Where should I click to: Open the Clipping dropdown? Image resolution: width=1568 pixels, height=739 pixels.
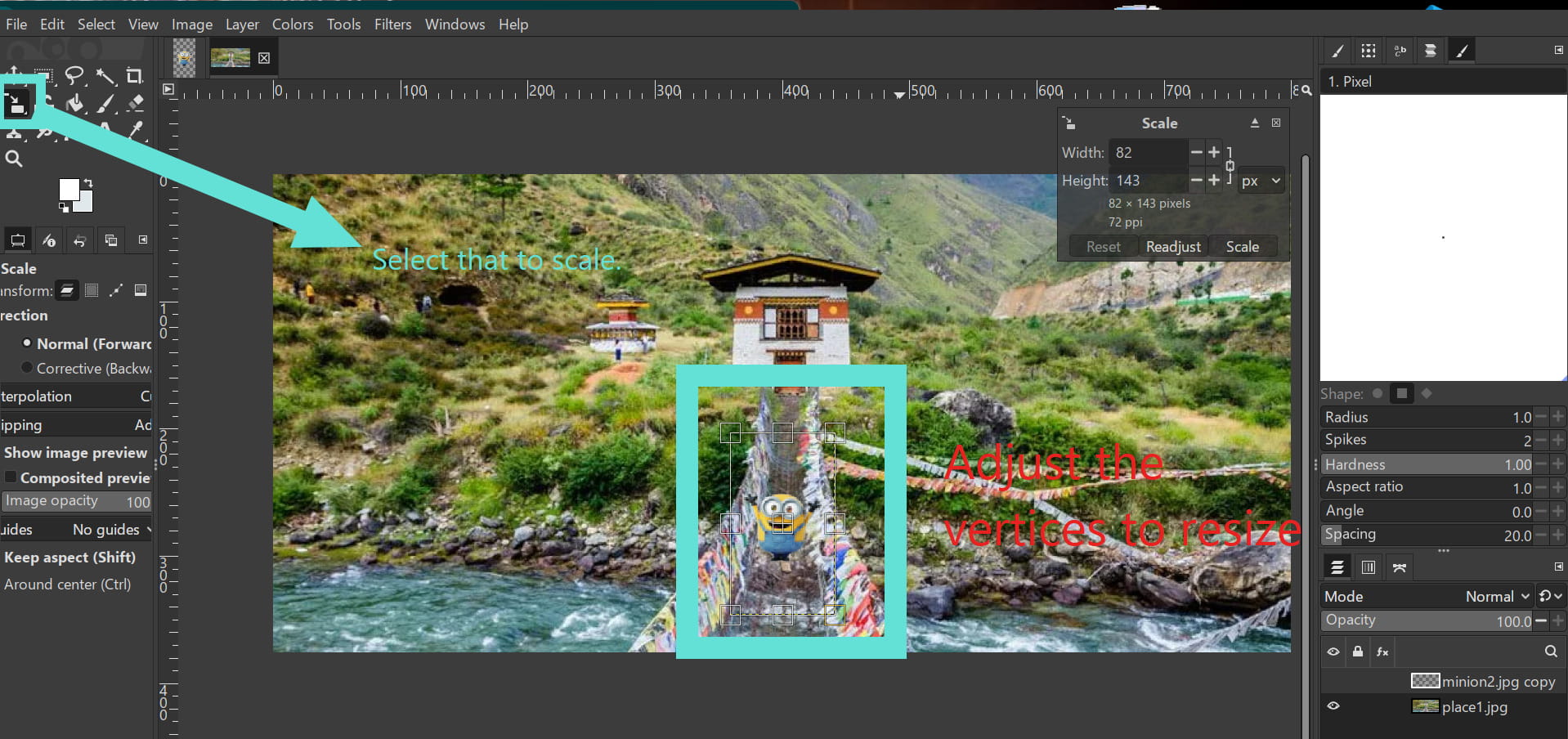76,425
